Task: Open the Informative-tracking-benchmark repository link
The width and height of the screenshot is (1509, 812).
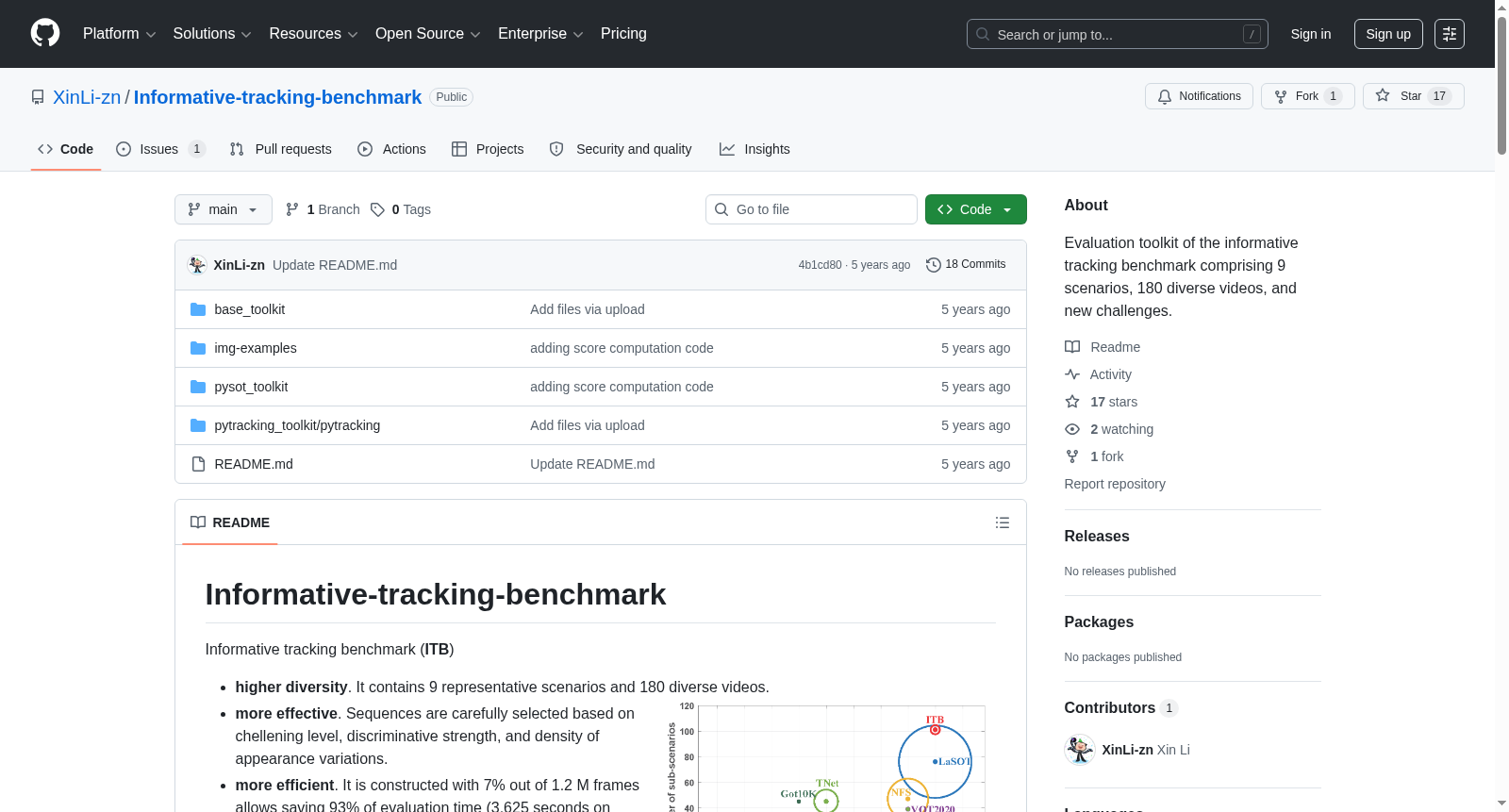Action: tap(277, 97)
